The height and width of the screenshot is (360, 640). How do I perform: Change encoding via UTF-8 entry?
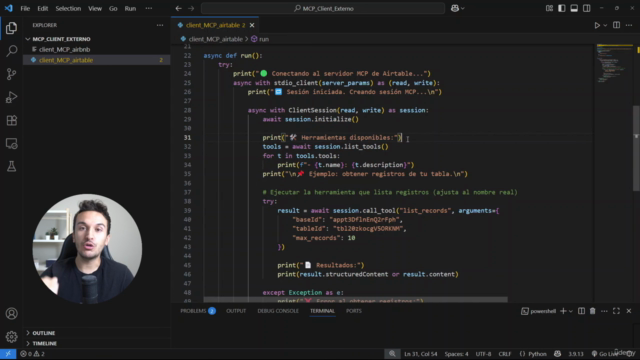[x=483, y=354]
